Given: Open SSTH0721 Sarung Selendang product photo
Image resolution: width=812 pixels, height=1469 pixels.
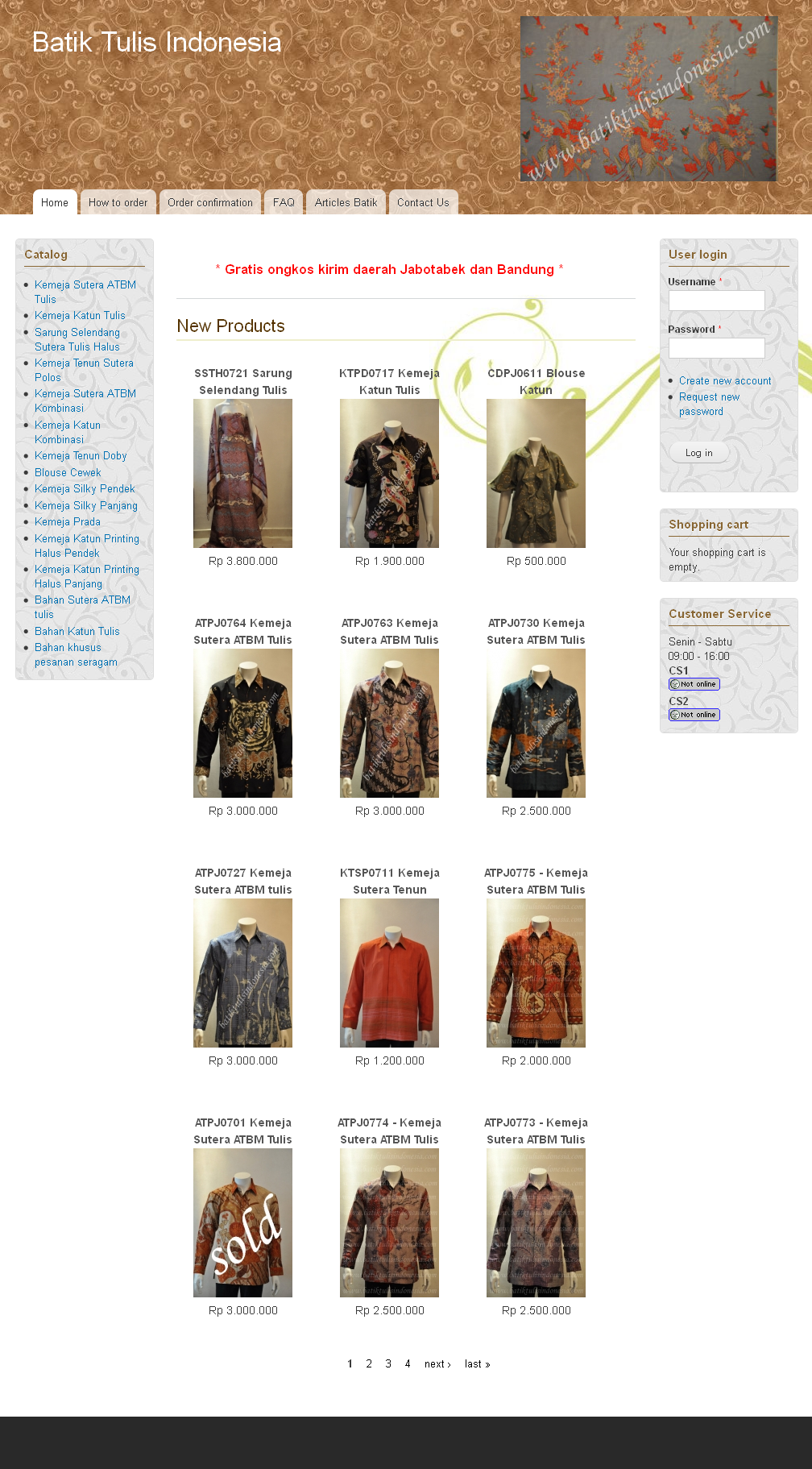Looking at the screenshot, I should 242,474.
